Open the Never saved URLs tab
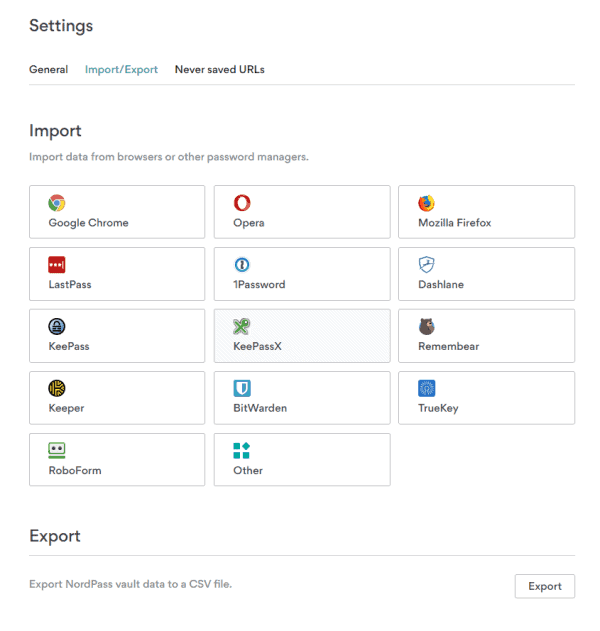600x631 pixels. point(220,70)
